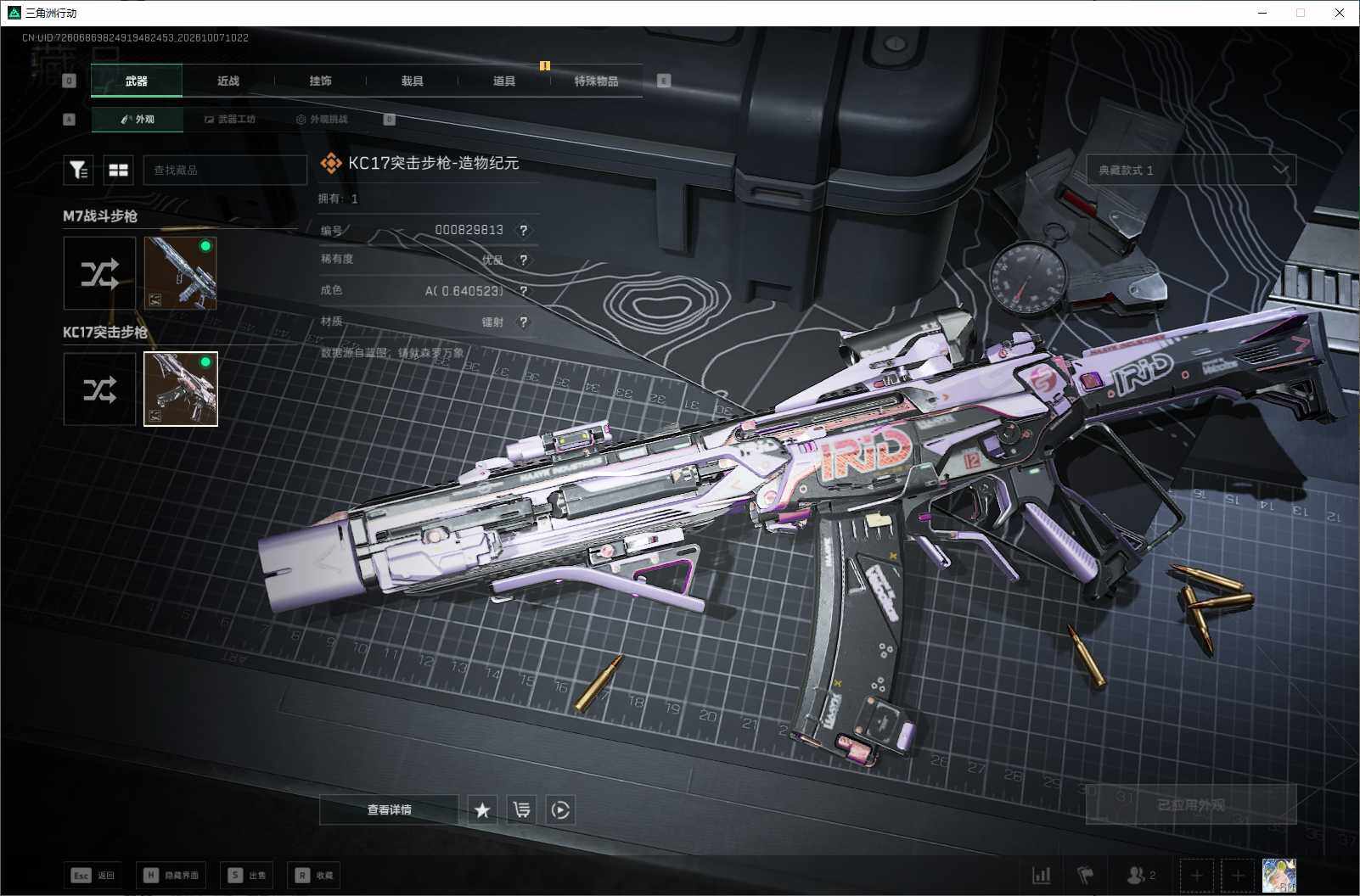
Task: Click the S 出售 button
Action: [247, 875]
